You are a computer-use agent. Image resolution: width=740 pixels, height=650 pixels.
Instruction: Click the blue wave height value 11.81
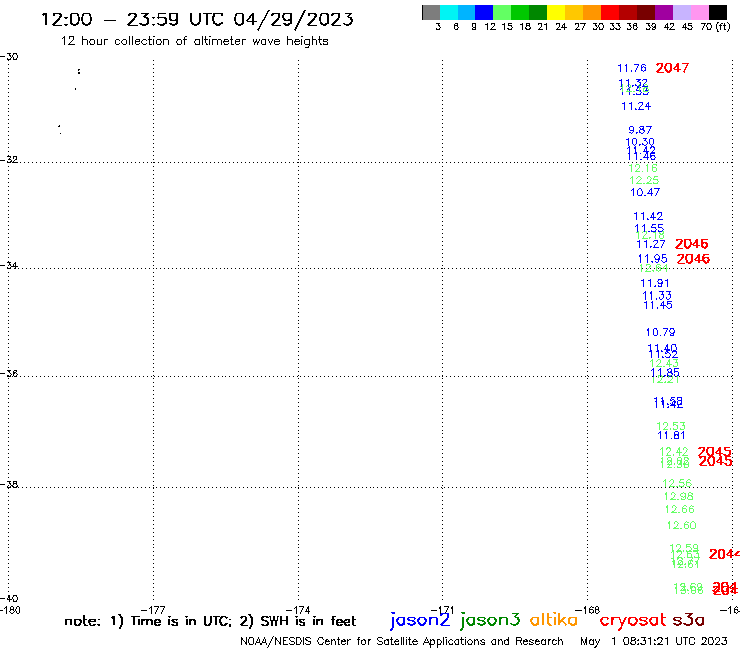pos(671,435)
